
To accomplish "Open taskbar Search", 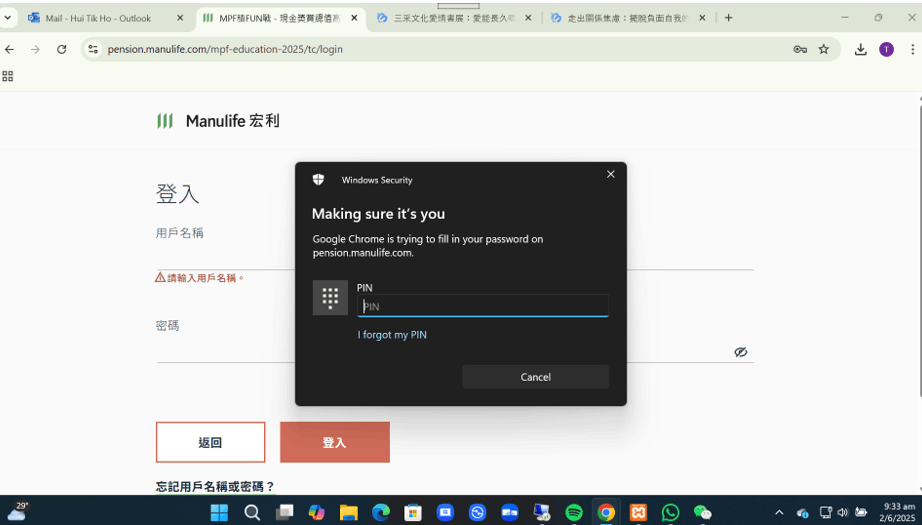I will (x=252, y=512).
